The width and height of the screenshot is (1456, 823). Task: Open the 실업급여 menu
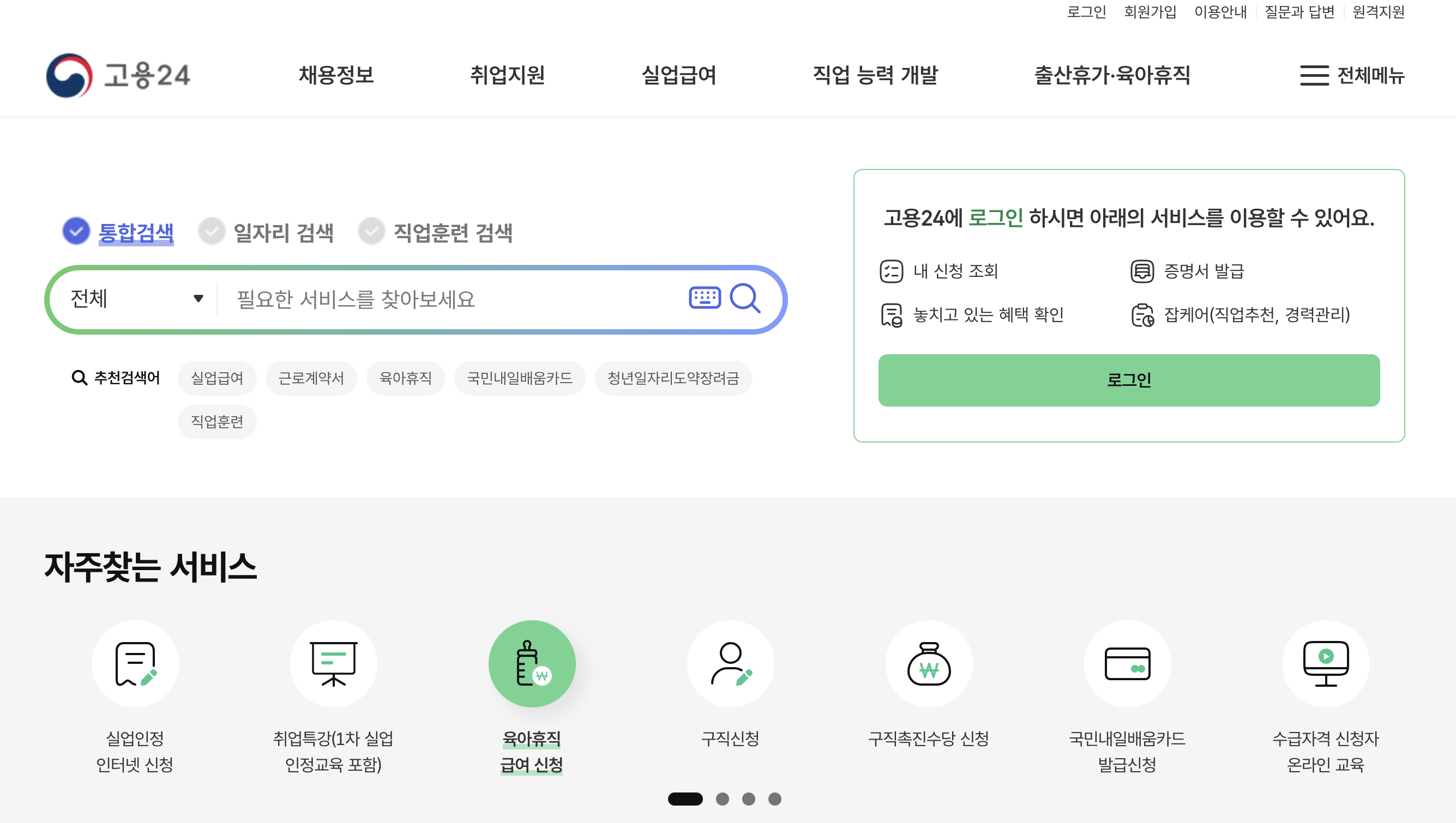(x=679, y=75)
